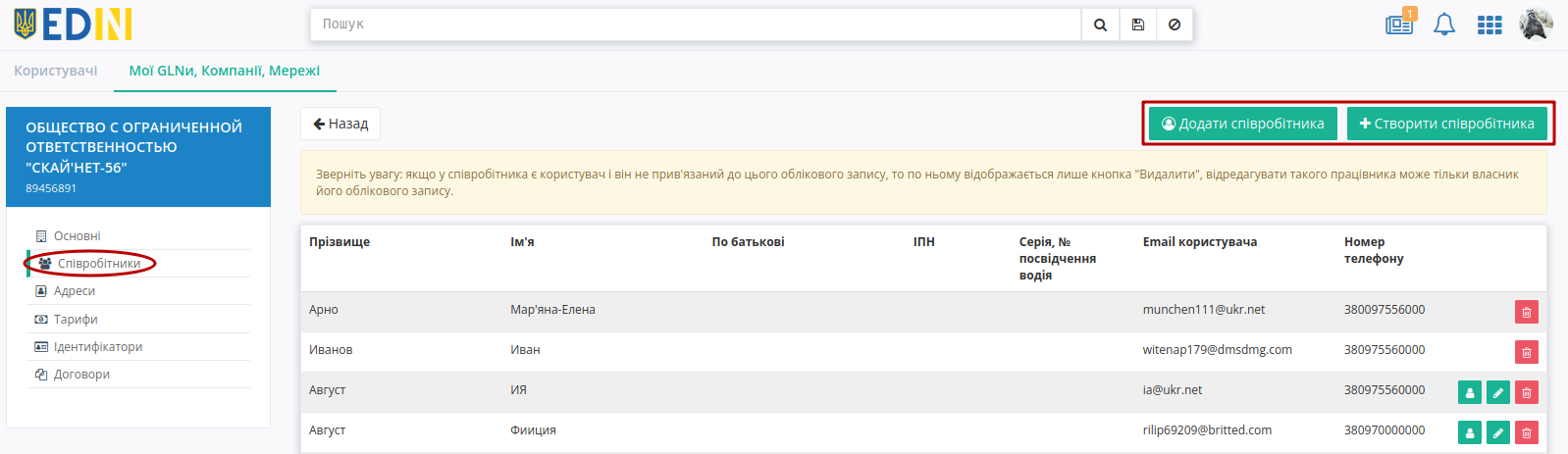Focus the Пошук search field
The image size is (1568, 454).
(696, 25)
